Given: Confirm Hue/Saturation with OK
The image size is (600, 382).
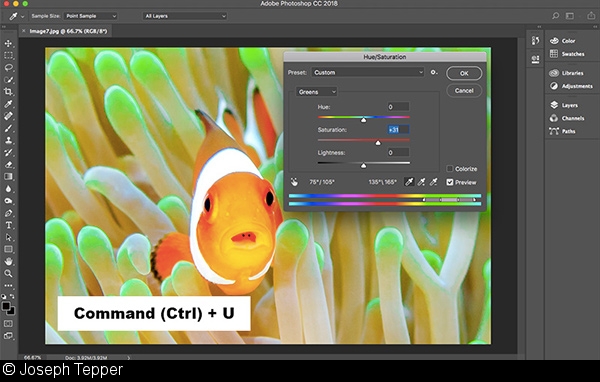Looking at the screenshot, I should [x=464, y=73].
